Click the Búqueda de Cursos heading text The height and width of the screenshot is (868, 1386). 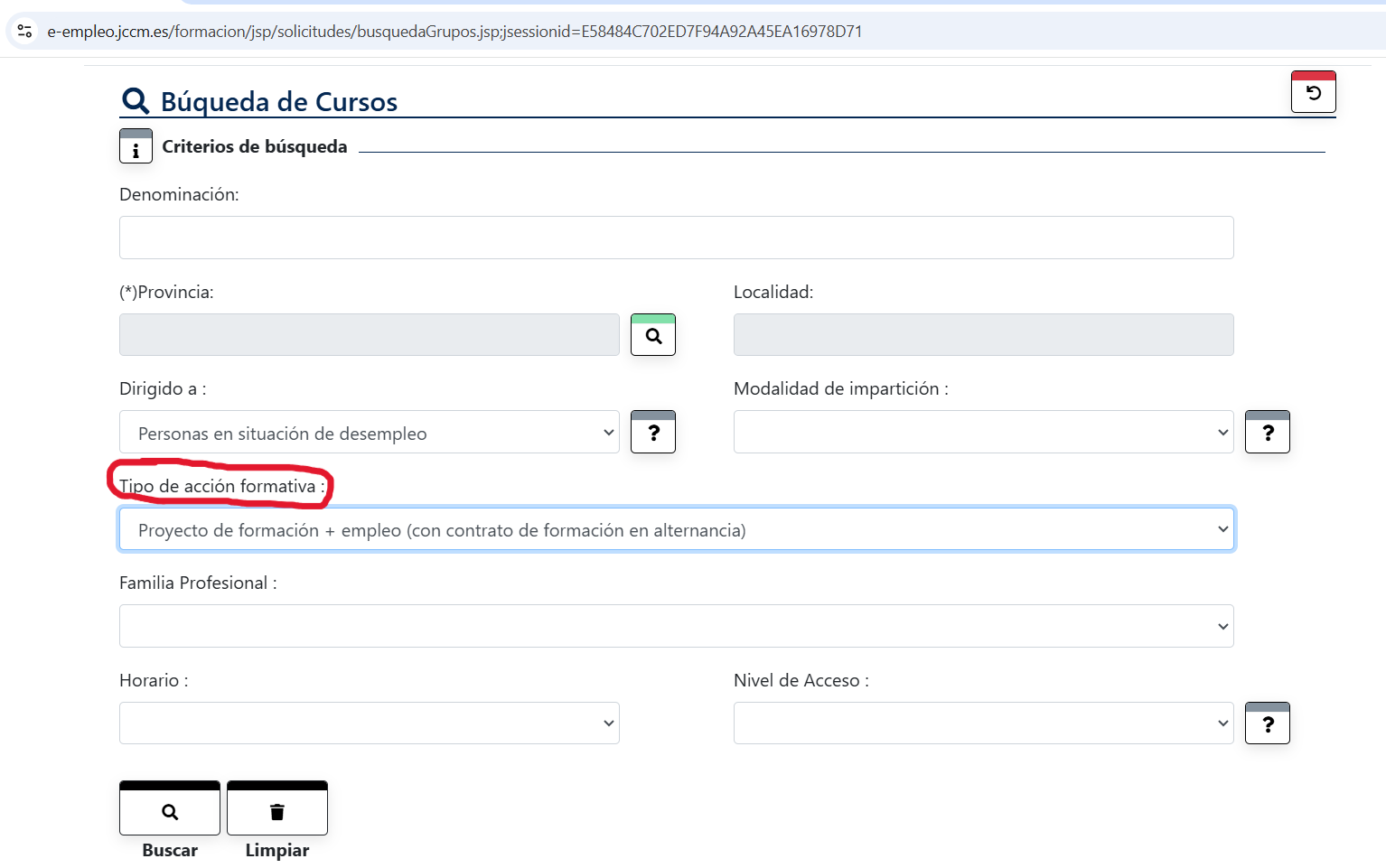[x=279, y=102]
